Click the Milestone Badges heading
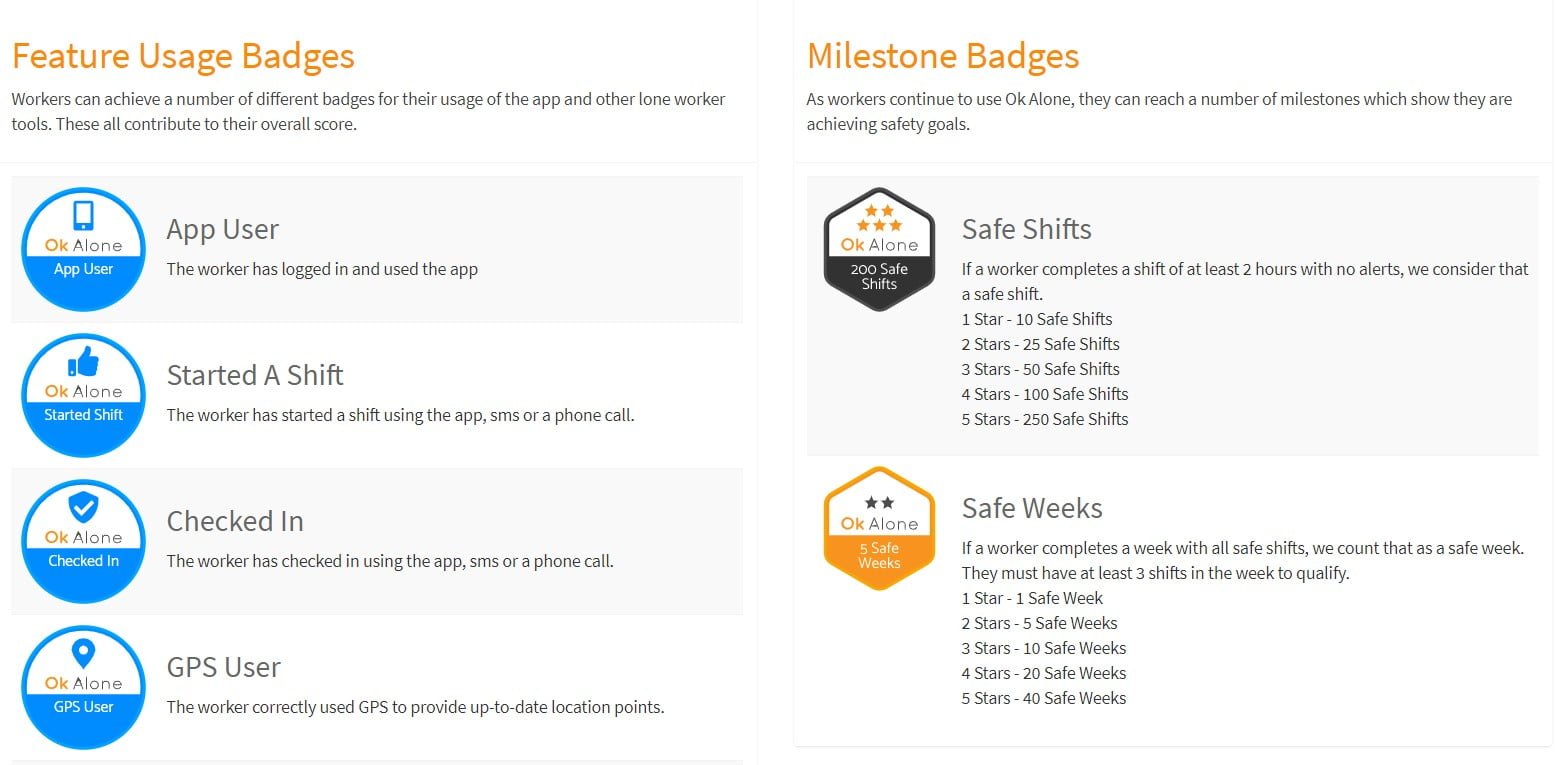 pos(943,56)
